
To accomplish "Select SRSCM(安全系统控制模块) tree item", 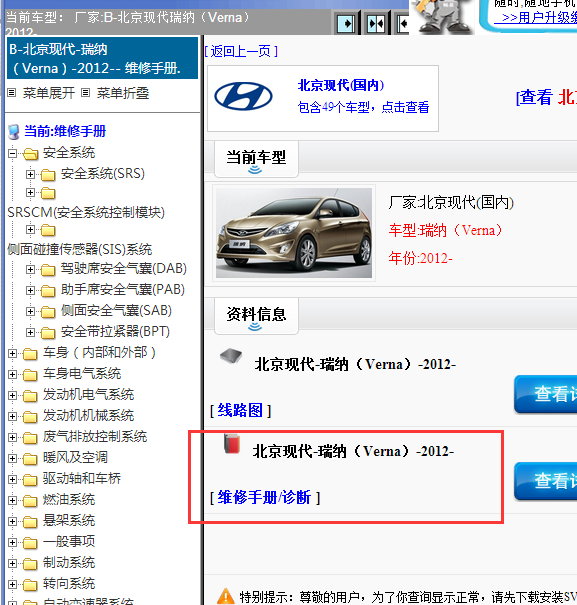I will [x=86, y=212].
